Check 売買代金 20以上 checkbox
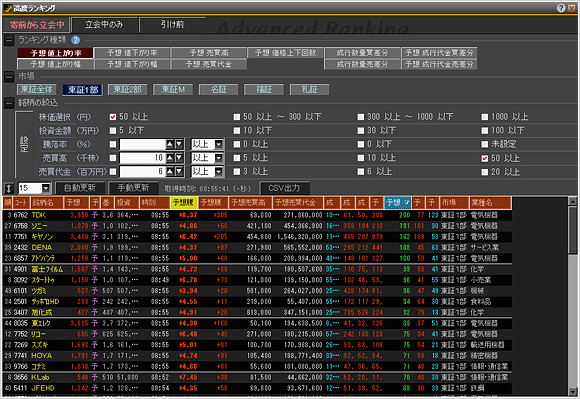This screenshot has height=399, width=580. click(485, 172)
